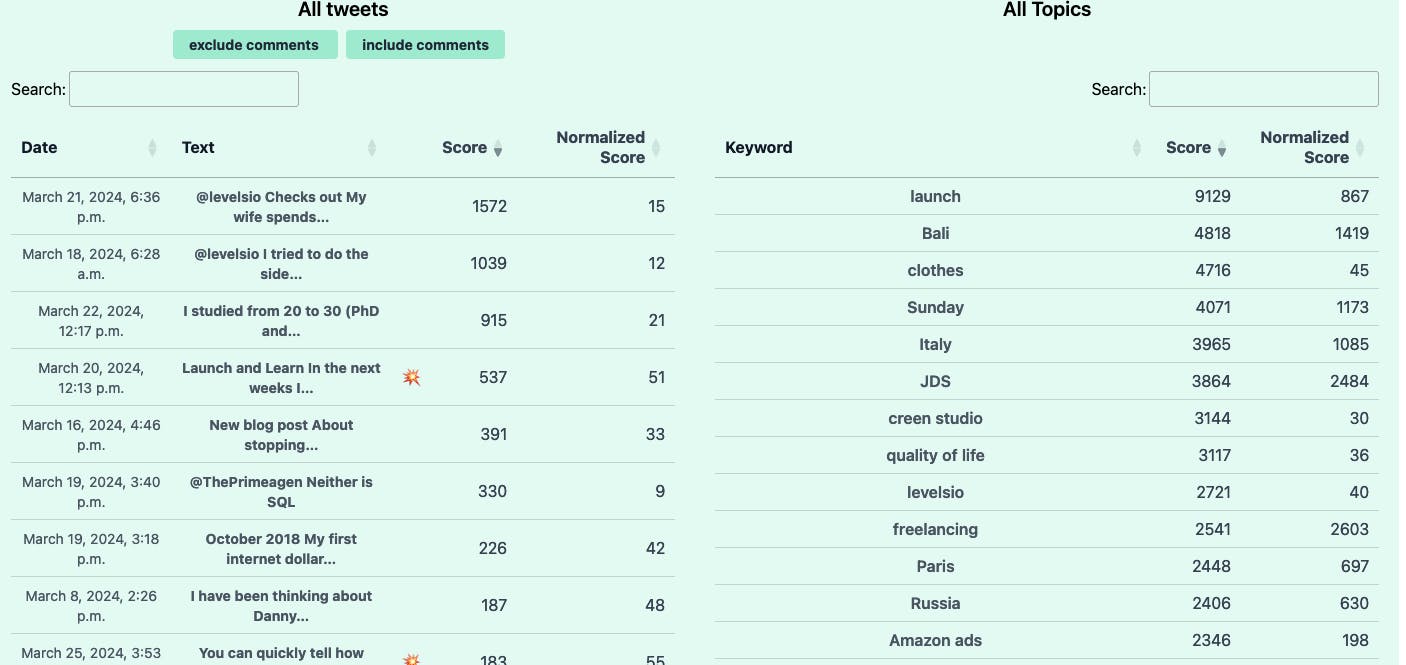
Task: Click explosion icon on Launch and Learn tweet
Action: pos(411,377)
